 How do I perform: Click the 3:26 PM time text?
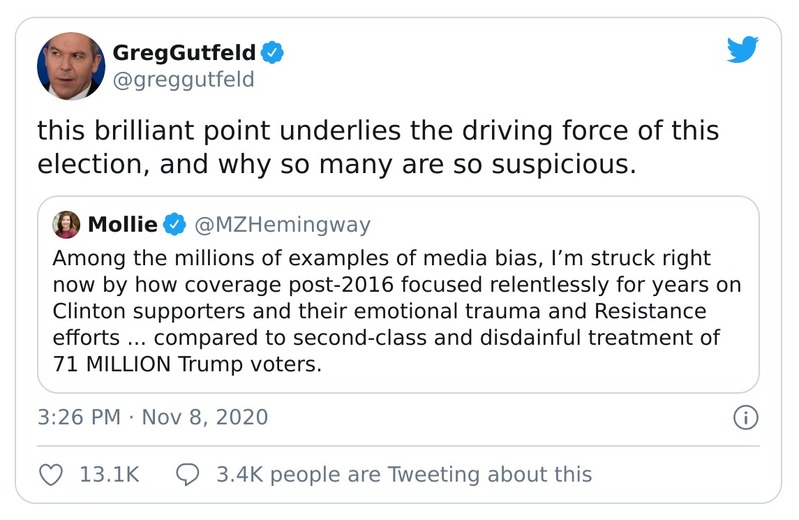pyautogui.click(x=78, y=417)
